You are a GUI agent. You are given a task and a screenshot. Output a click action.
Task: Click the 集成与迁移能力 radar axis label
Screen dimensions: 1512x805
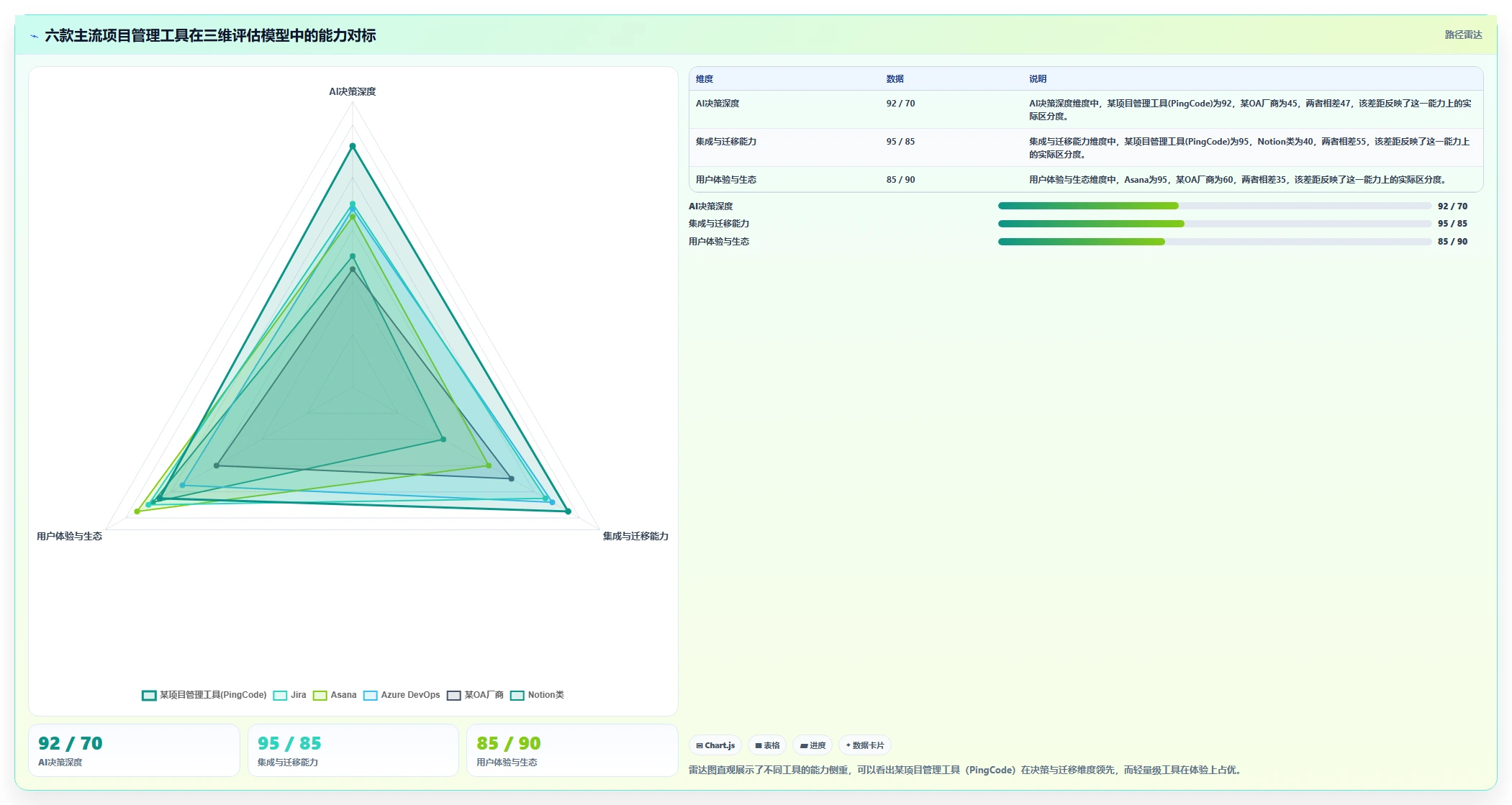[635, 536]
